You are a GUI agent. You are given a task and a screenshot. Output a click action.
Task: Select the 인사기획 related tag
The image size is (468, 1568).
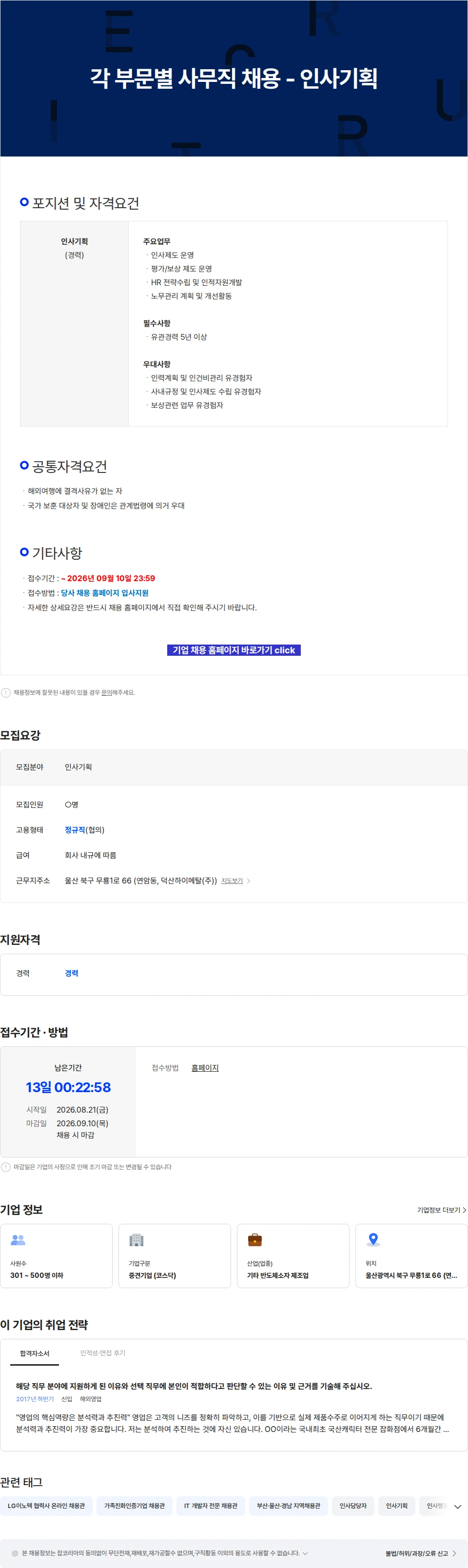point(397,1505)
